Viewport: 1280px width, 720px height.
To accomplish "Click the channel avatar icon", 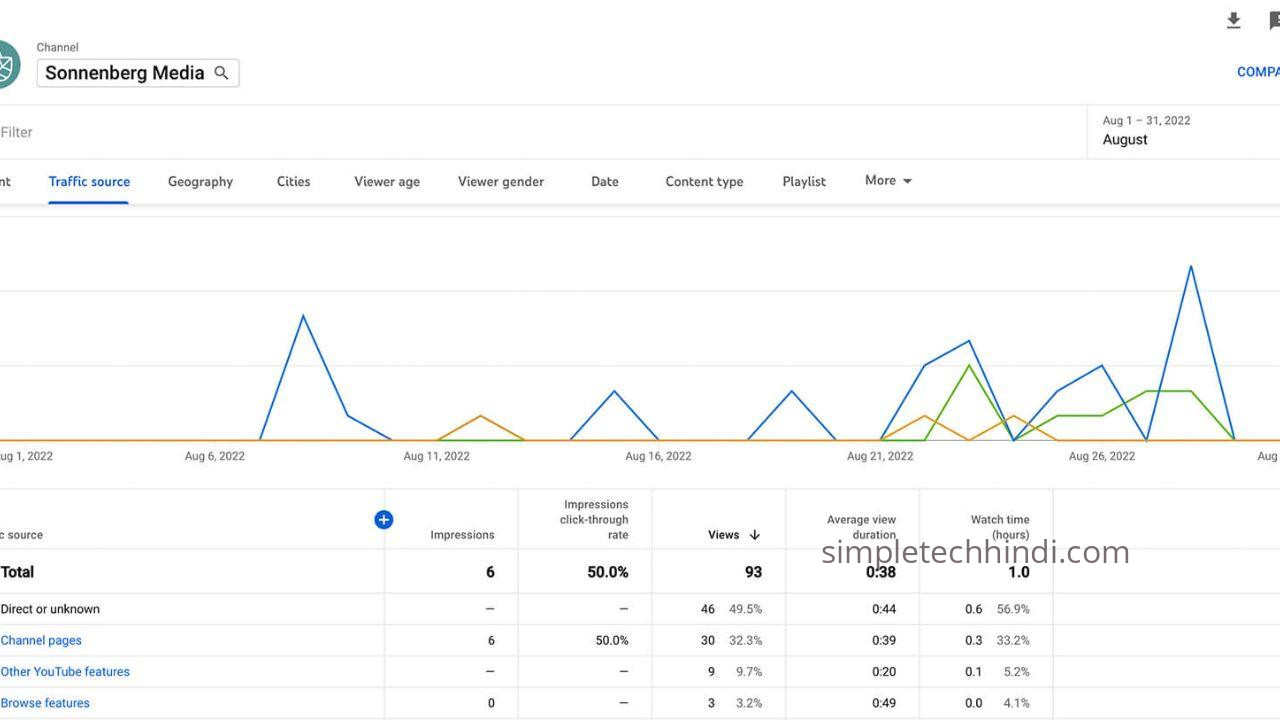I will click(x=6, y=65).
